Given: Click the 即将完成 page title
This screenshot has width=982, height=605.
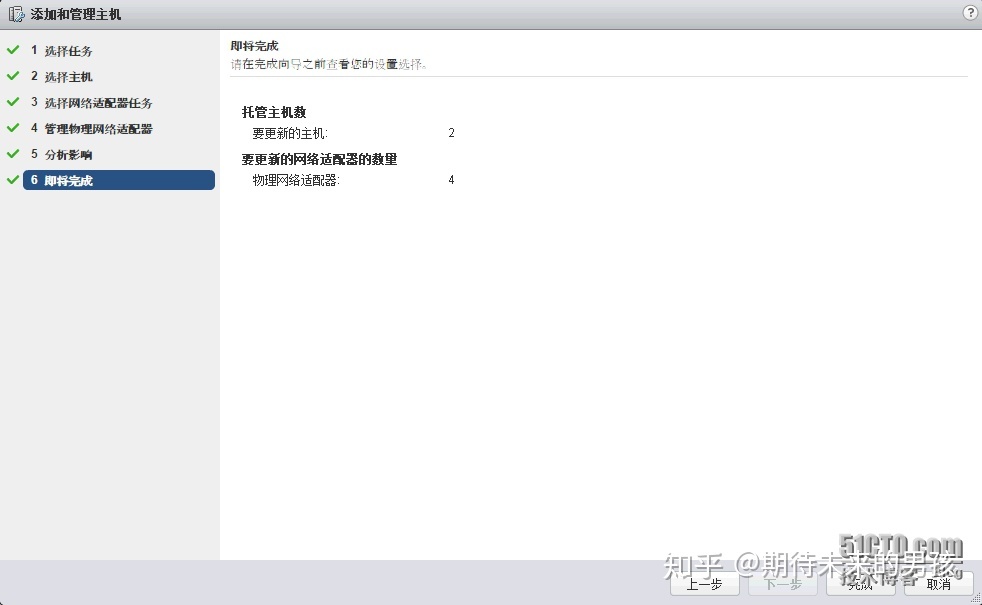Looking at the screenshot, I should point(254,46).
